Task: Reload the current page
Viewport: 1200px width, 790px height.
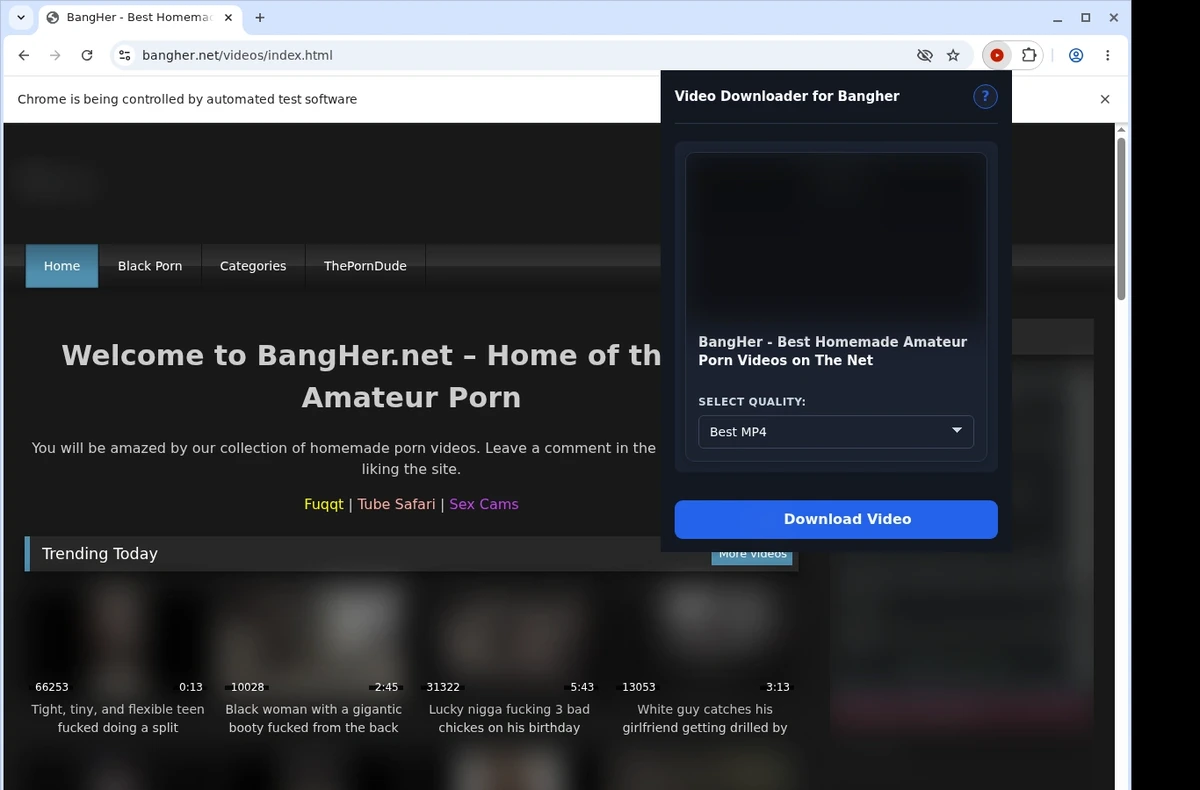Action: point(87,55)
